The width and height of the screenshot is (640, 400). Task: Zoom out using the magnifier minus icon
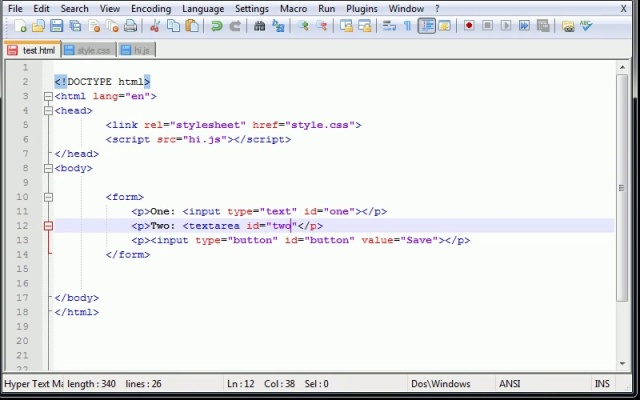point(322,26)
